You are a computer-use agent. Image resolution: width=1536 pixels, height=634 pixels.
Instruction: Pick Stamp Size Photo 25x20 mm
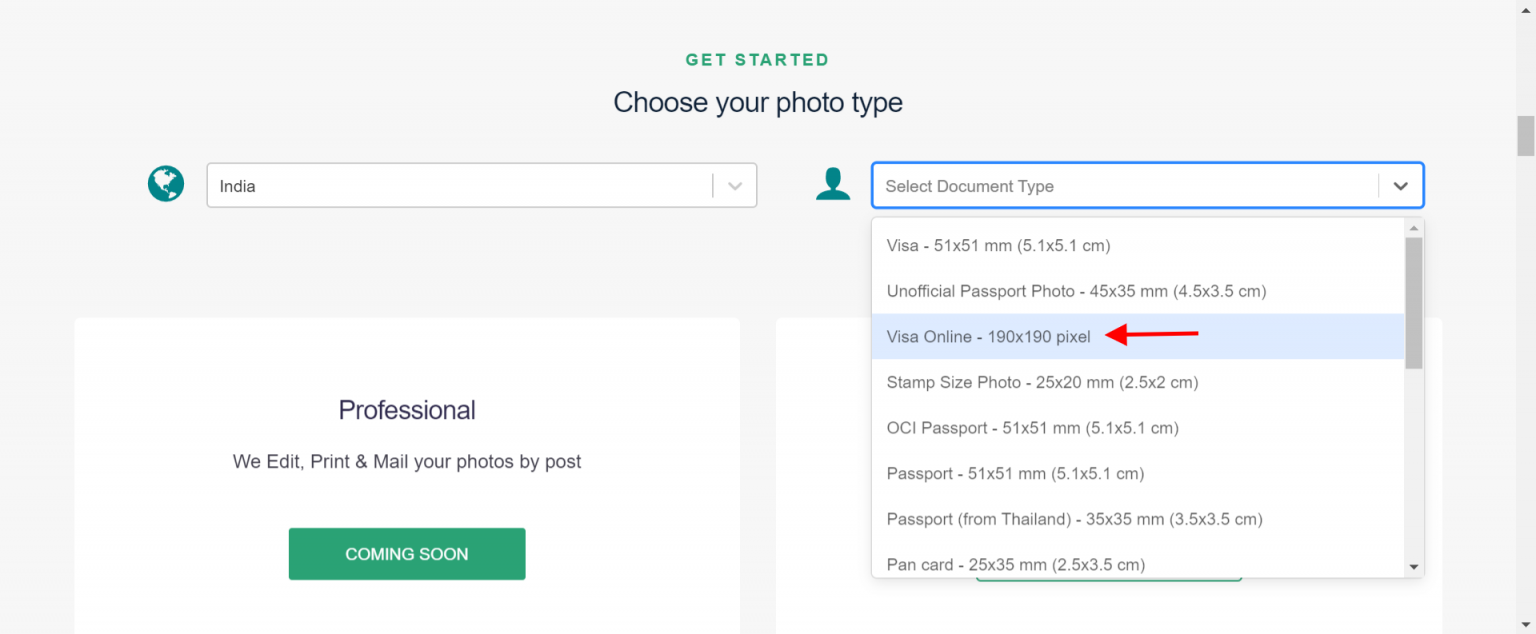tap(1043, 382)
